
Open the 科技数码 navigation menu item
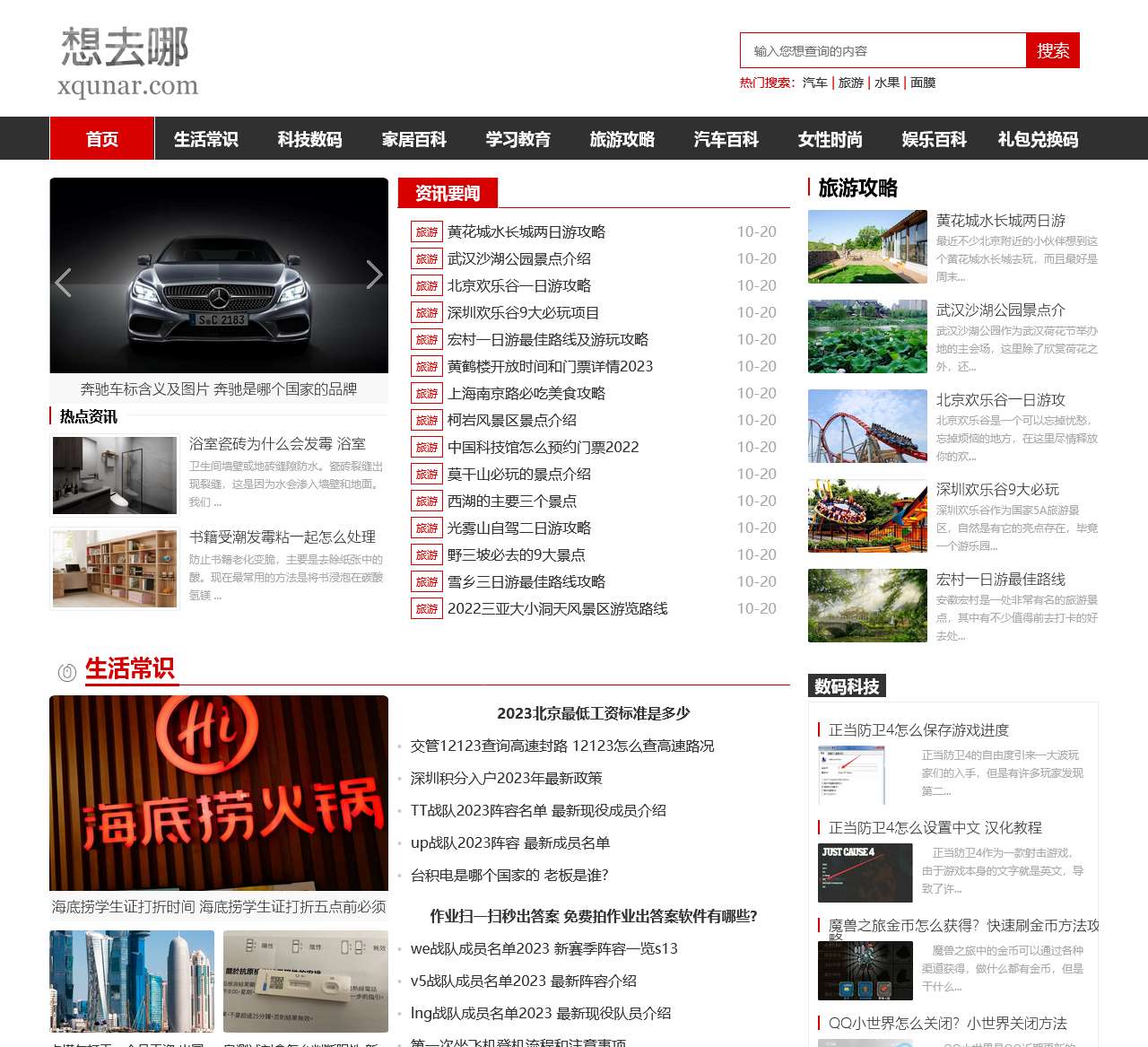click(309, 139)
